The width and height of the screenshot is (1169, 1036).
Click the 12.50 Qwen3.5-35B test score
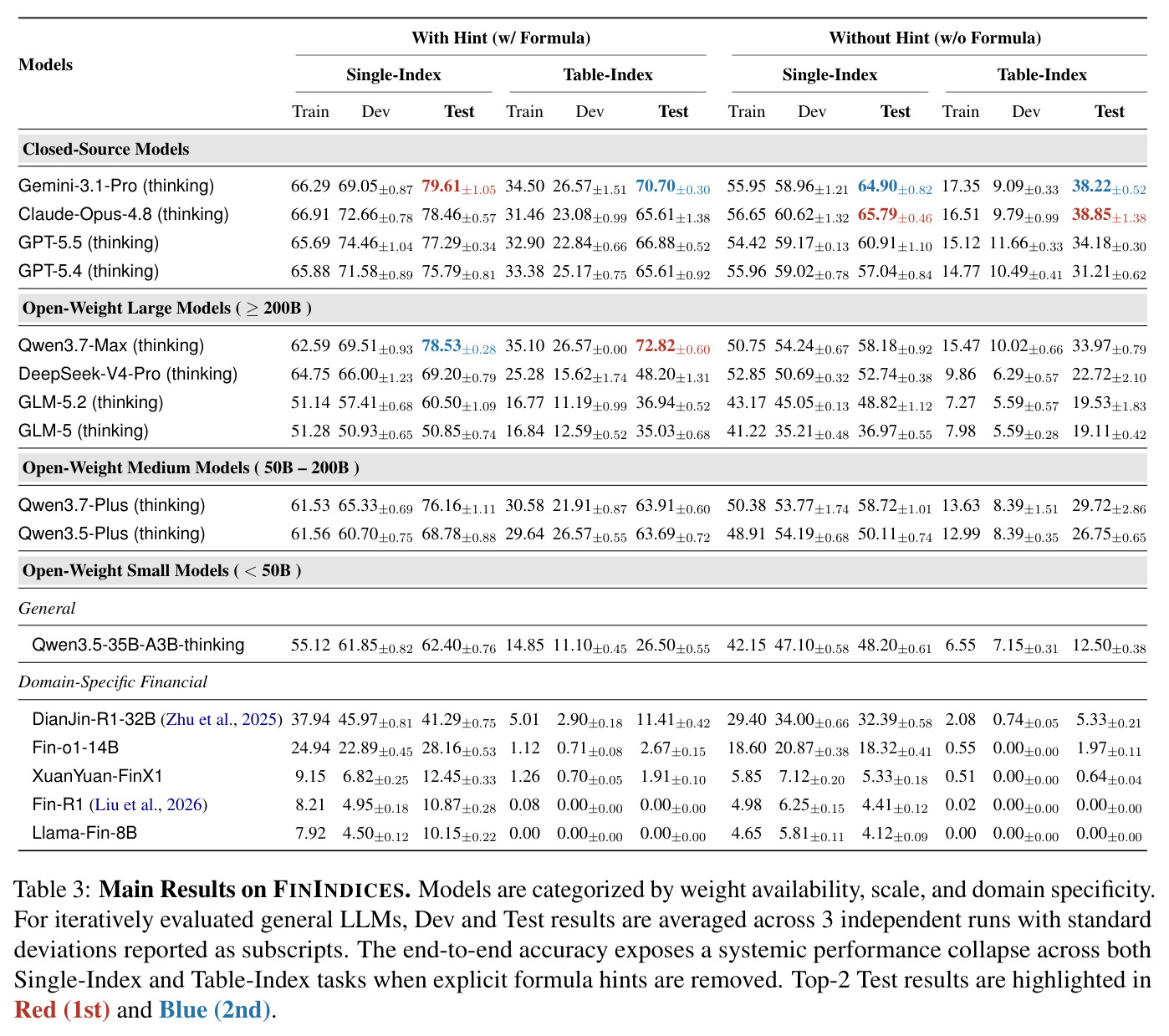click(1109, 646)
